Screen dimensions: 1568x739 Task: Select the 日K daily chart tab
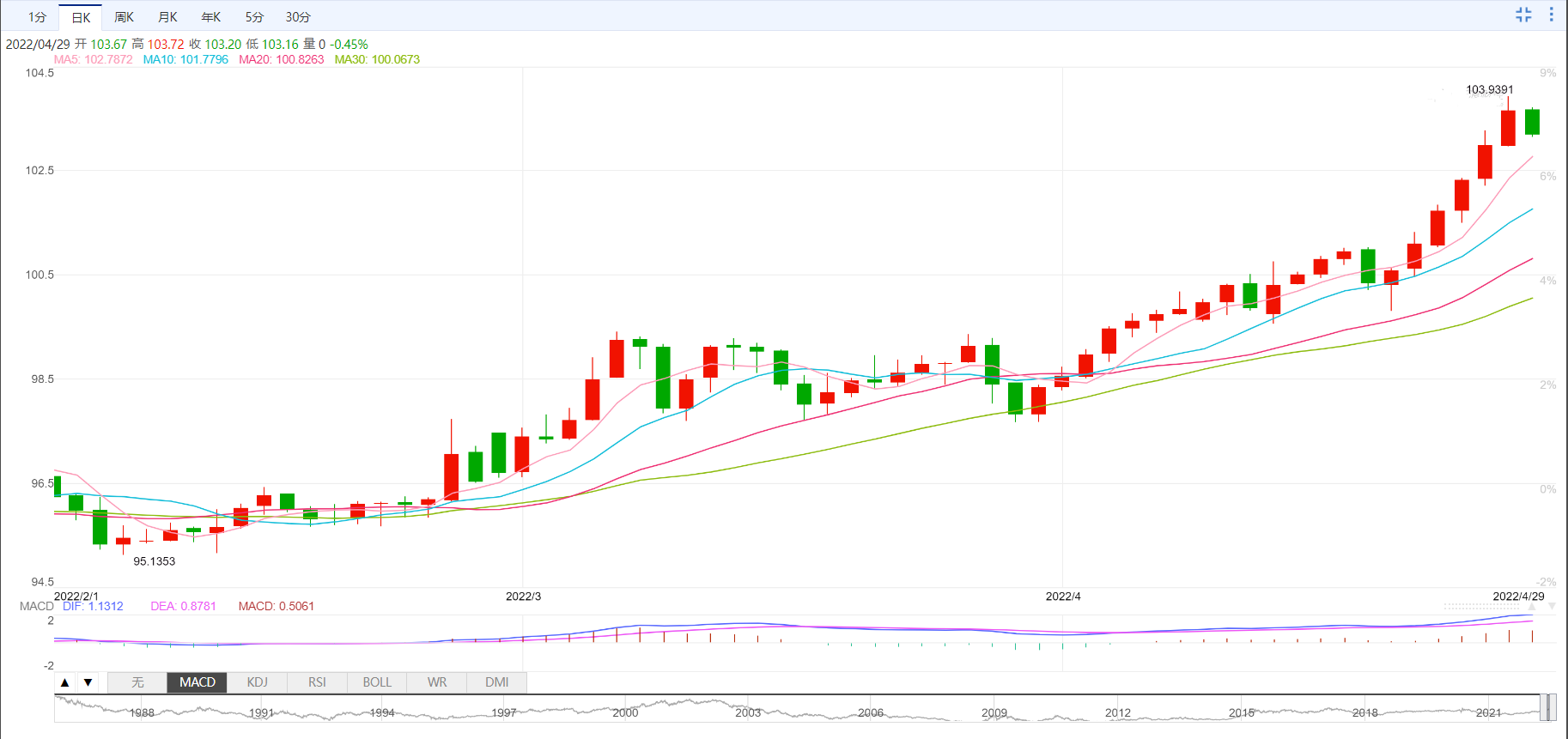[81, 17]
